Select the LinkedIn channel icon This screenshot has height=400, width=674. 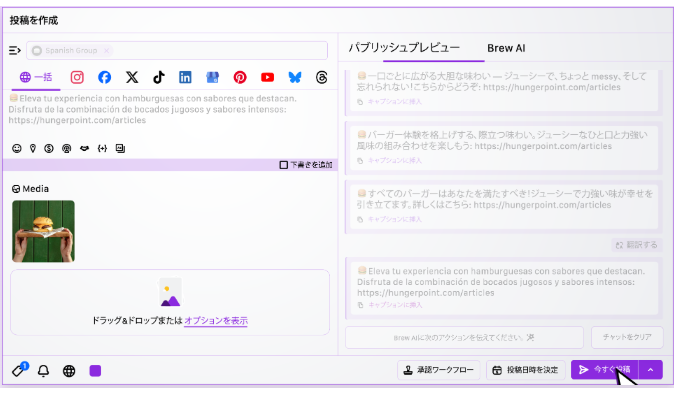pyautogui.click(x=185, y=77)
